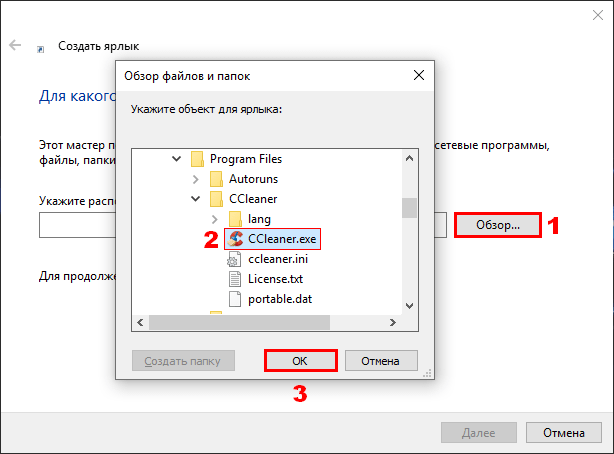
Task: Click the wizard's bottom Отмена button
Action: (x=563, y=432)
